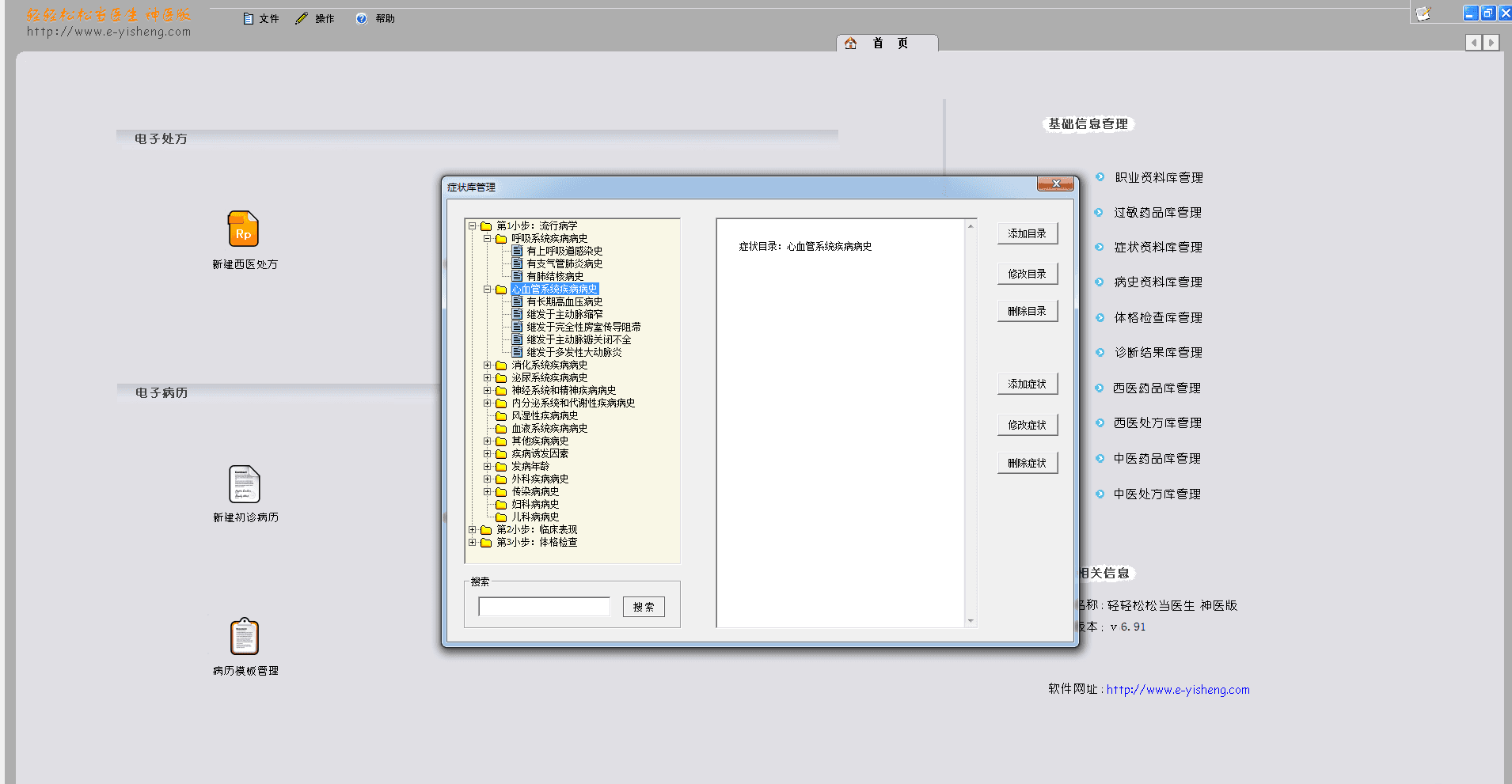Image resolution: width=1512 pixels, height=784 pixels.
Task: Open the 病历模板管理 clipboard icon
Action: [245, 637]
